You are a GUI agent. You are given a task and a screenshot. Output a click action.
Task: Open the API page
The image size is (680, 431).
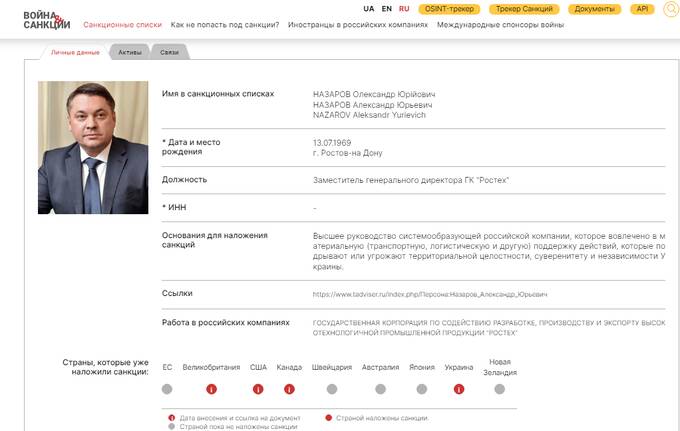pos(642,9)
